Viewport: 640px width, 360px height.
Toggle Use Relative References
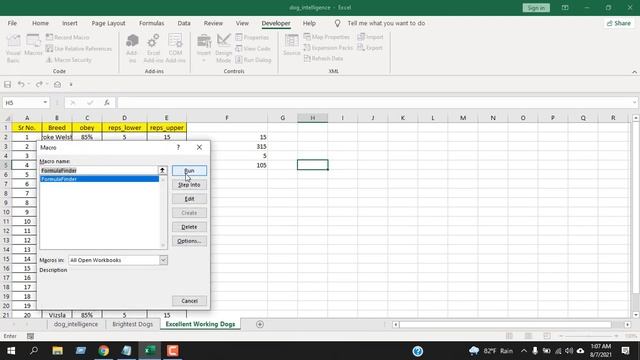click(x=79, y=49)
